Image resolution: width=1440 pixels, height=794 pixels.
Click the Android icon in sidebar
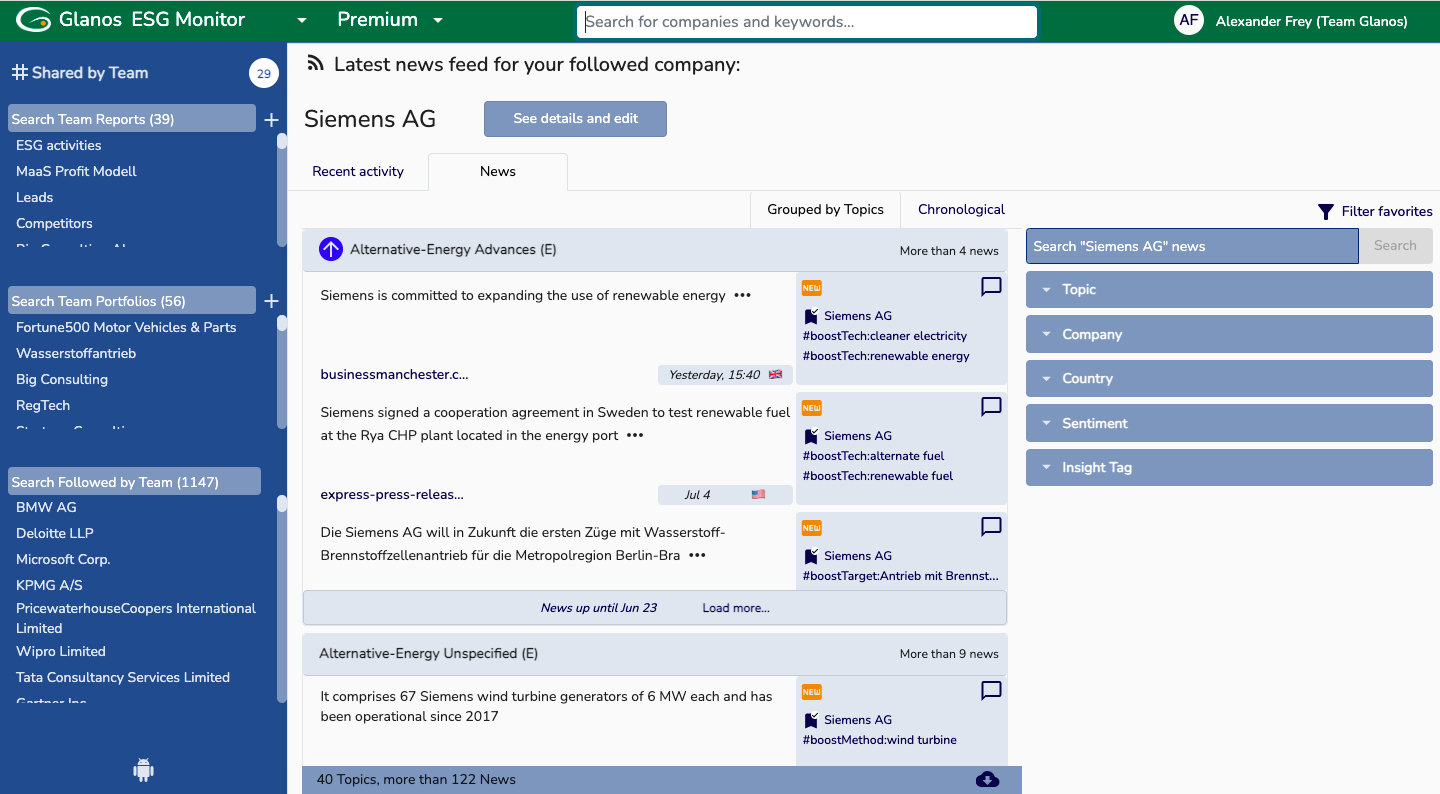(143, 770)
